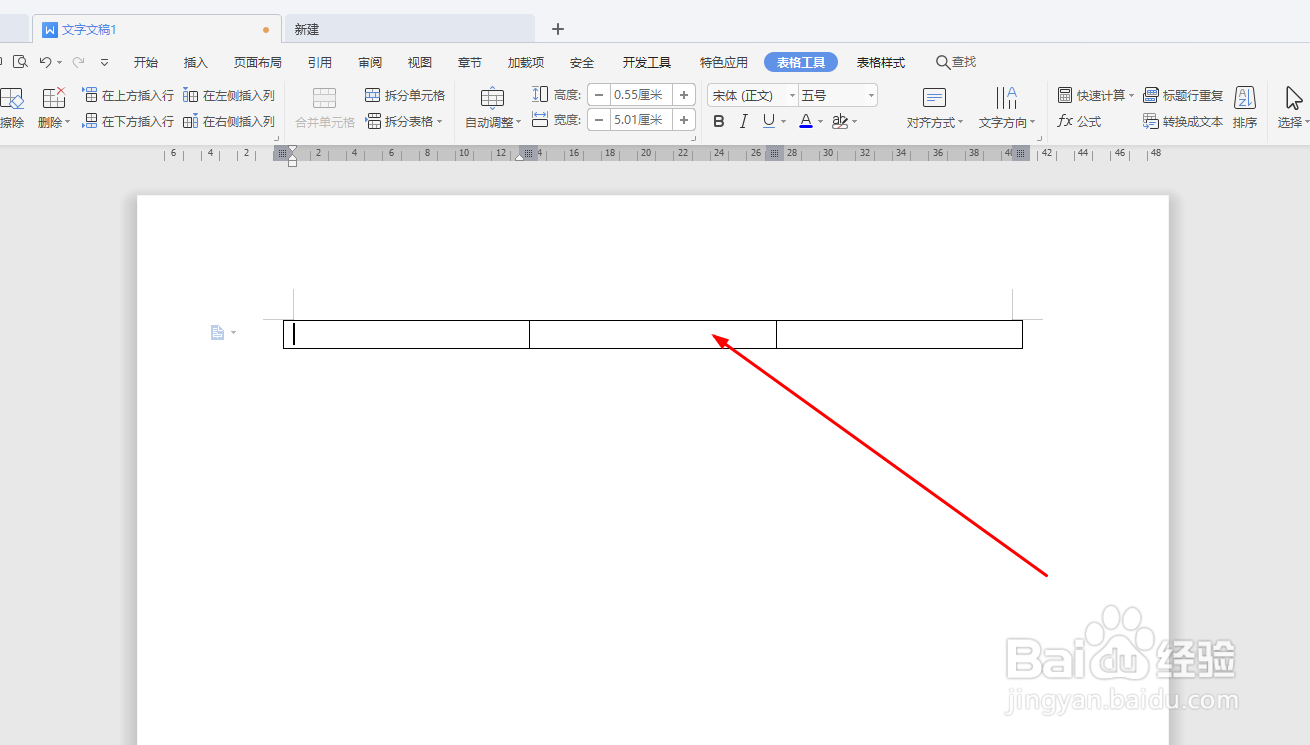This screenshot has height=745, width=1310.
Task: Click Convert to Text (转换成文本)
Action: 1183,121
